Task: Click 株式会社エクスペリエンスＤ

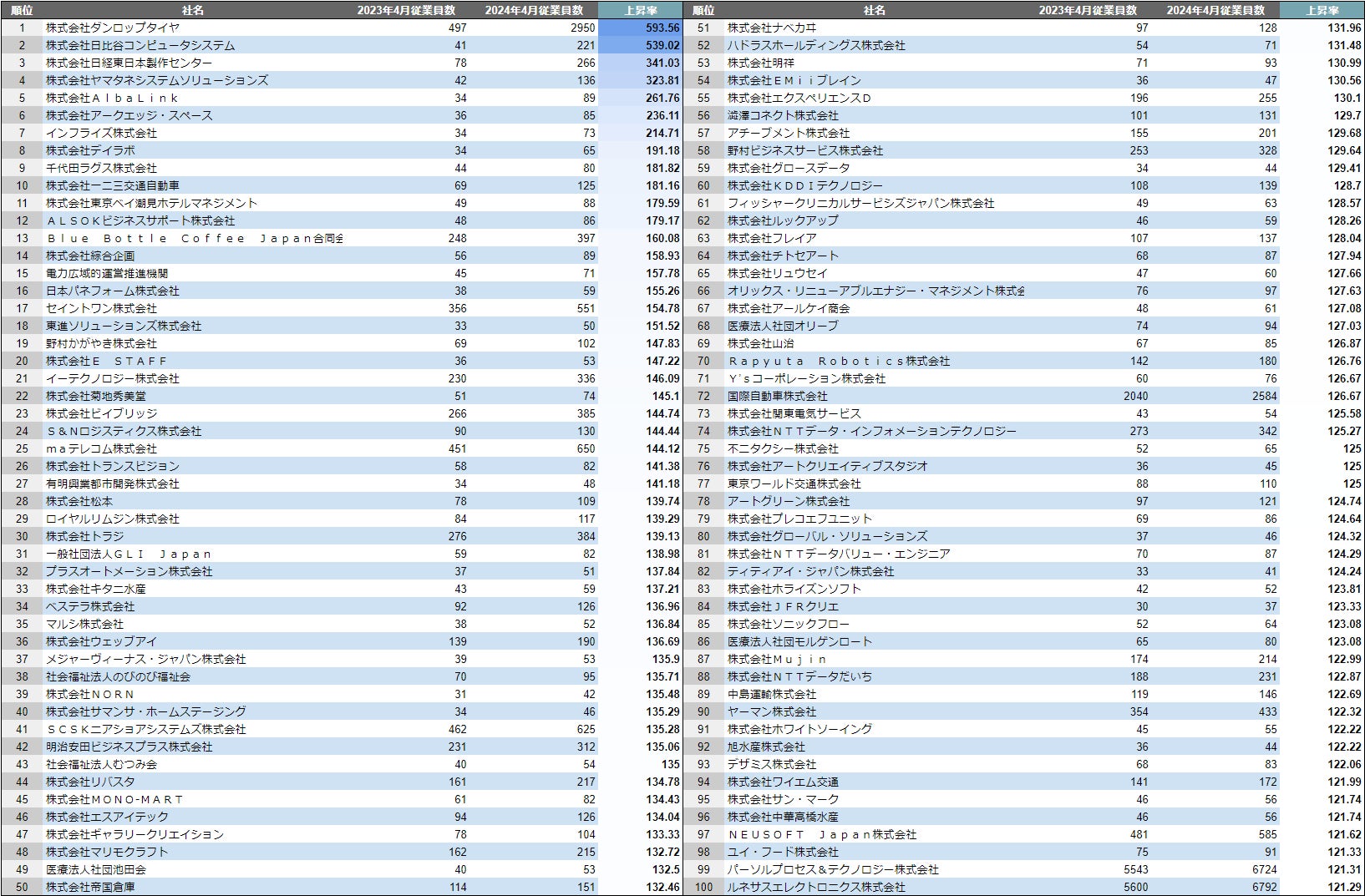Action: [799, 98]
